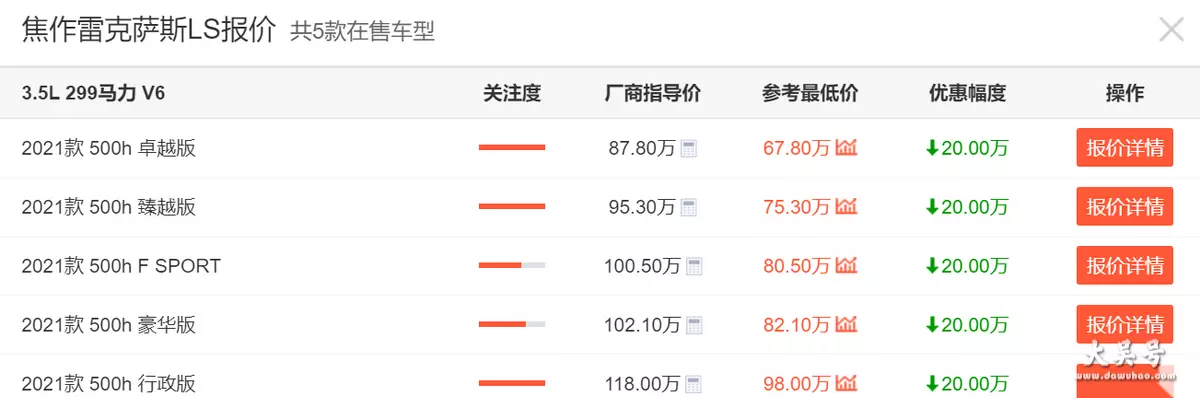Open 报价详情 for 500h F SPORT

click(x=1125, y=266)
